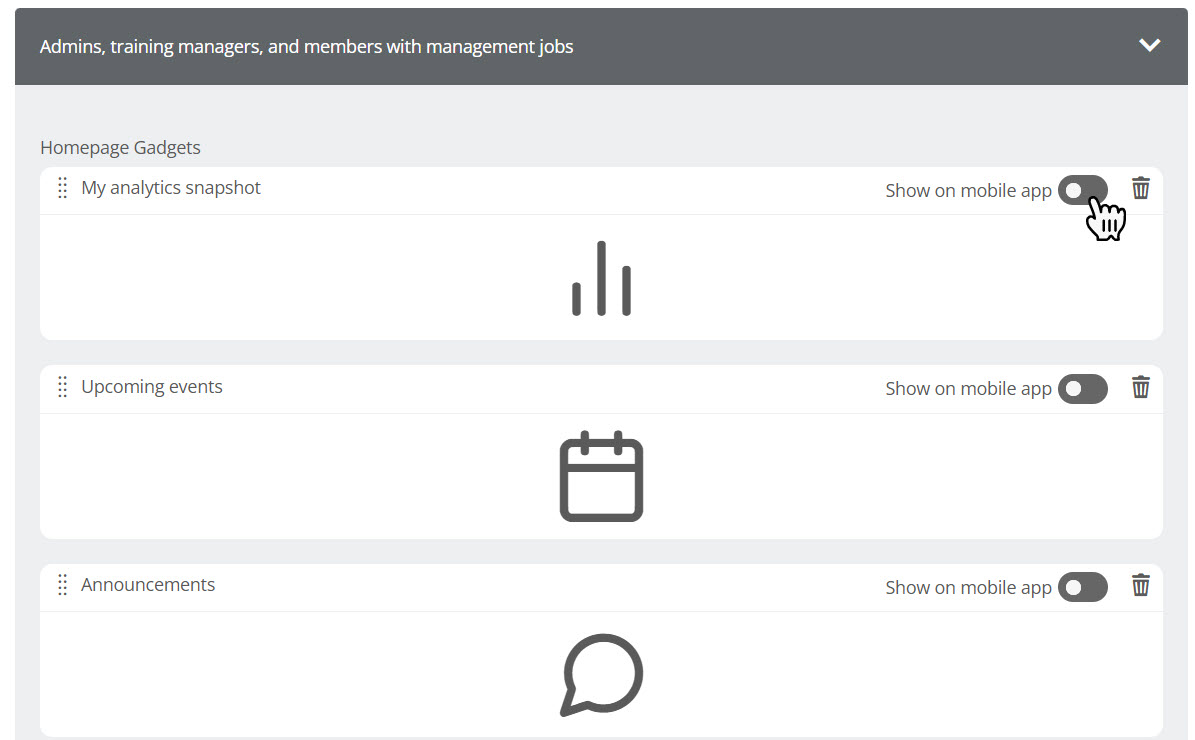The width and height of the screenshot is (1195, 740).
Task: Turn on mobile app toggle for Announcements
Action: (x=1082, y=587)
